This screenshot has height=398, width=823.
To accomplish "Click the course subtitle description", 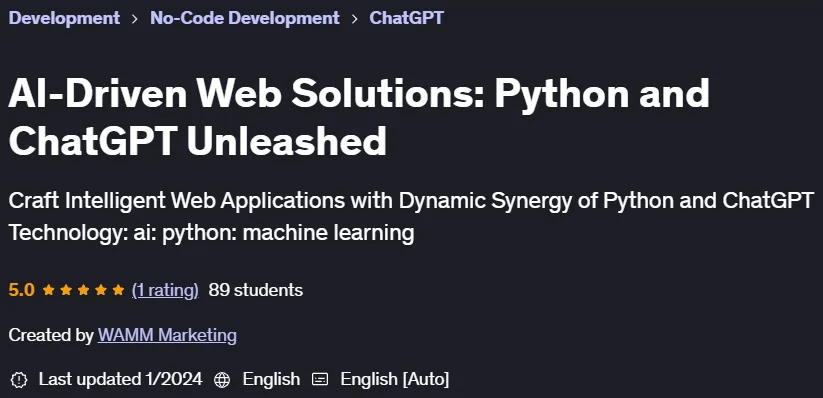I will coord(412,216).
